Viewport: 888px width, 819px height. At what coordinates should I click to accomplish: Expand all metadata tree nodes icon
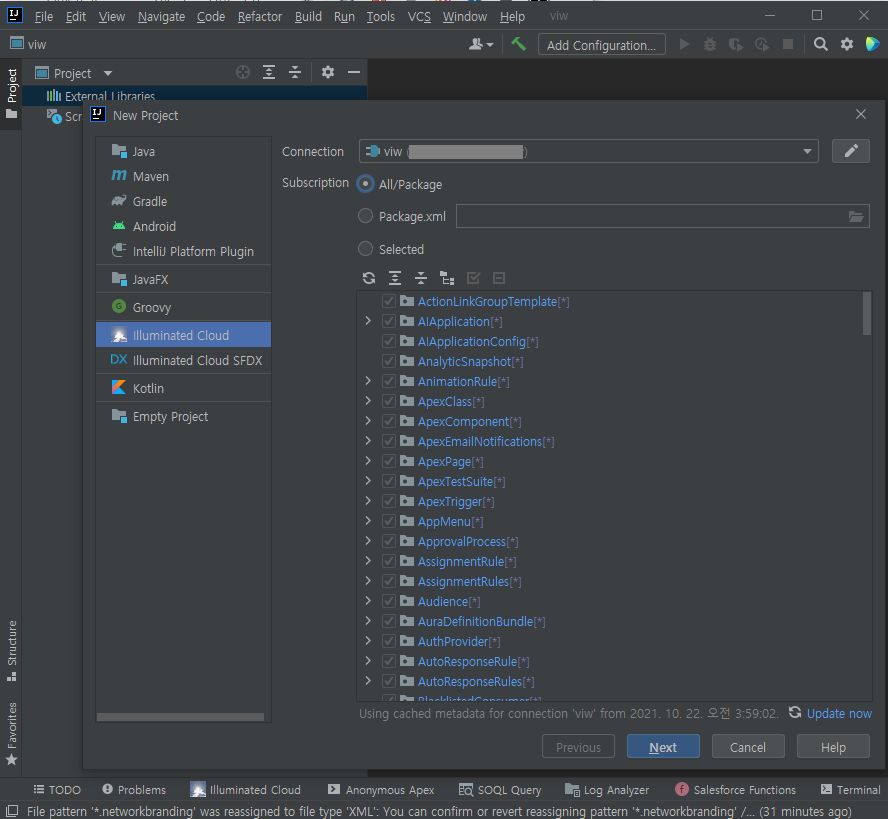pyautogui.click(x=395, y=278)
